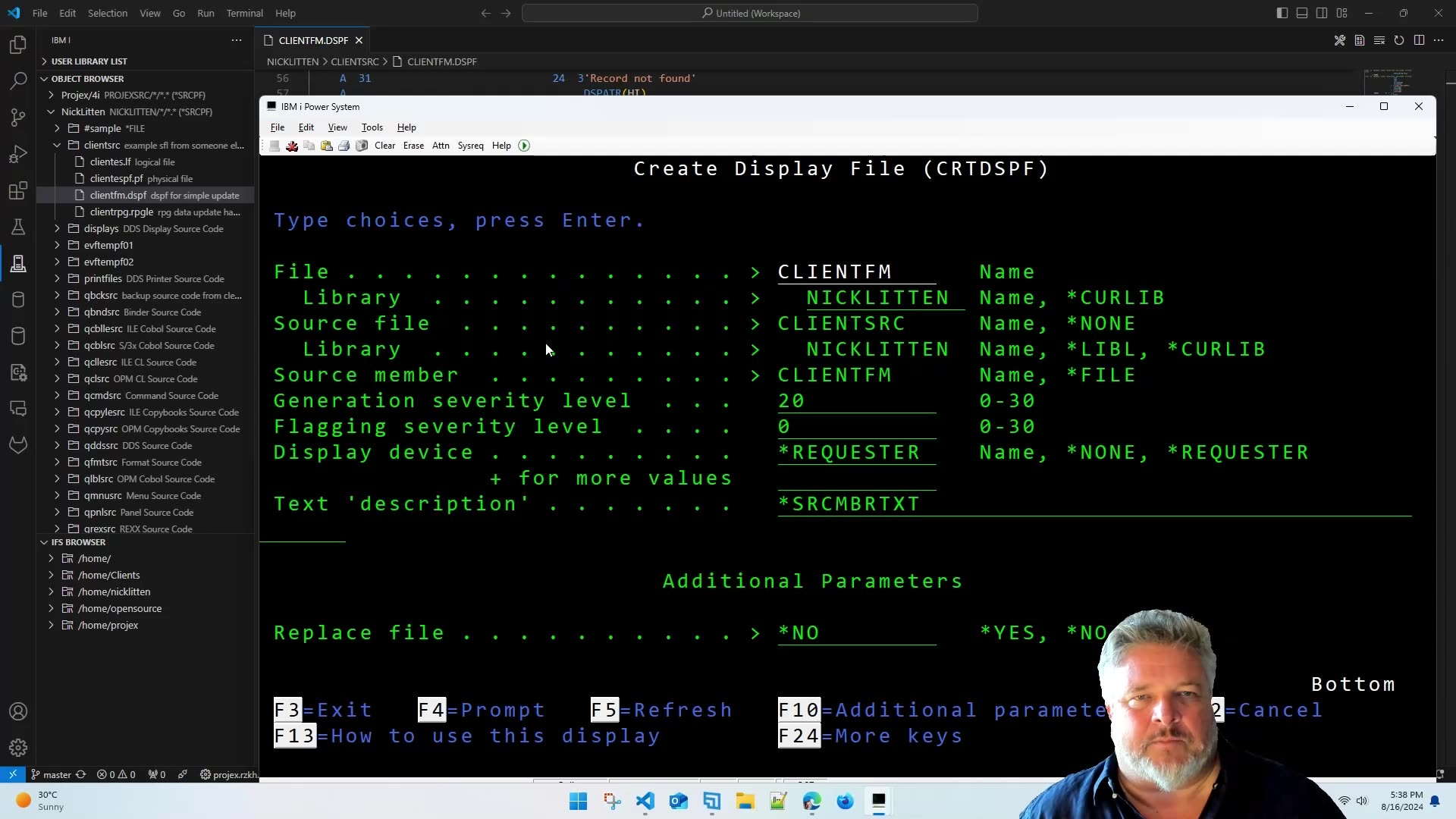Screen dimensions: 1456x819
Task: Open the Search panel in the activity bar
Action: [x=17, y=81]
